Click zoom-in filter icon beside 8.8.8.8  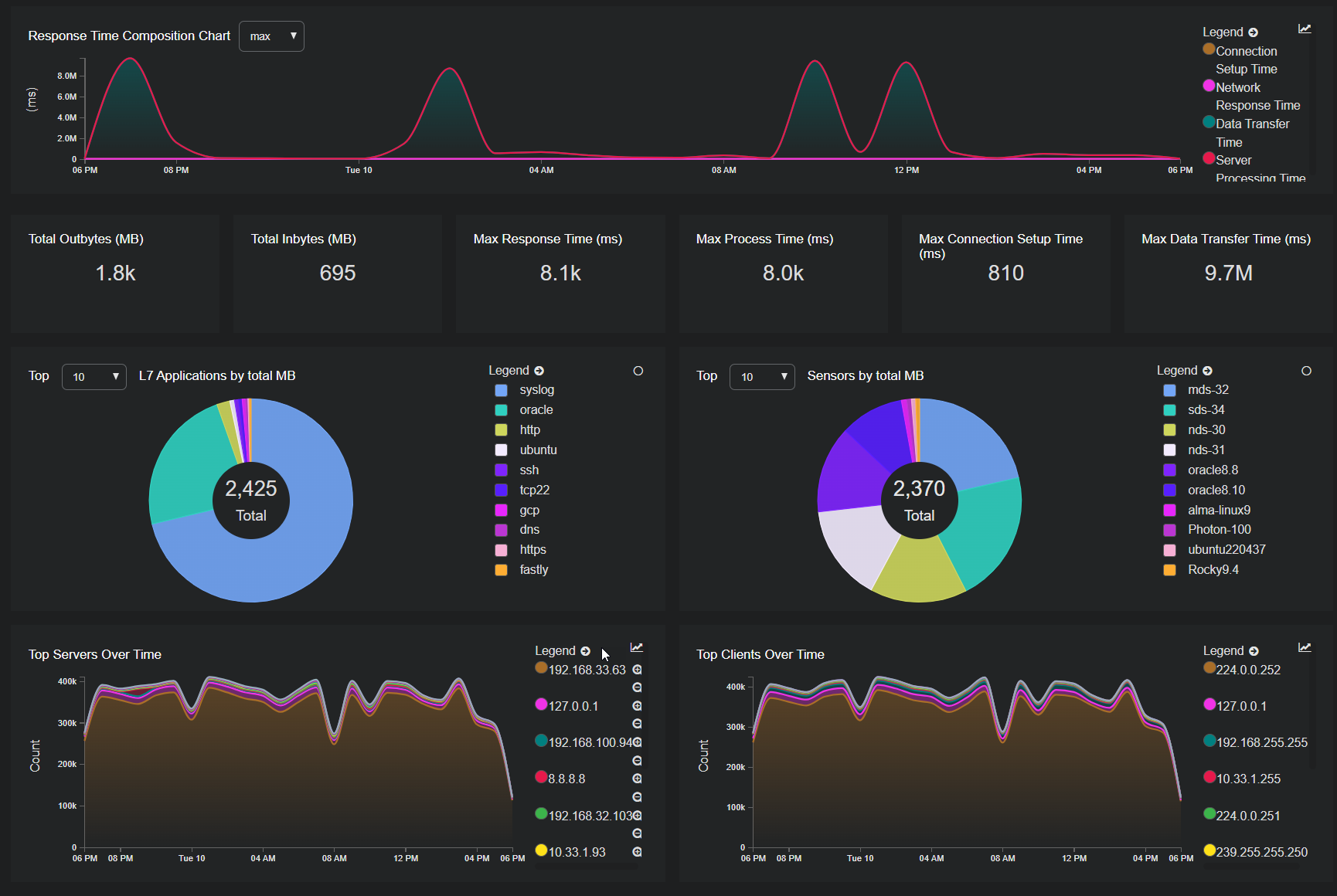pos(637,779)
